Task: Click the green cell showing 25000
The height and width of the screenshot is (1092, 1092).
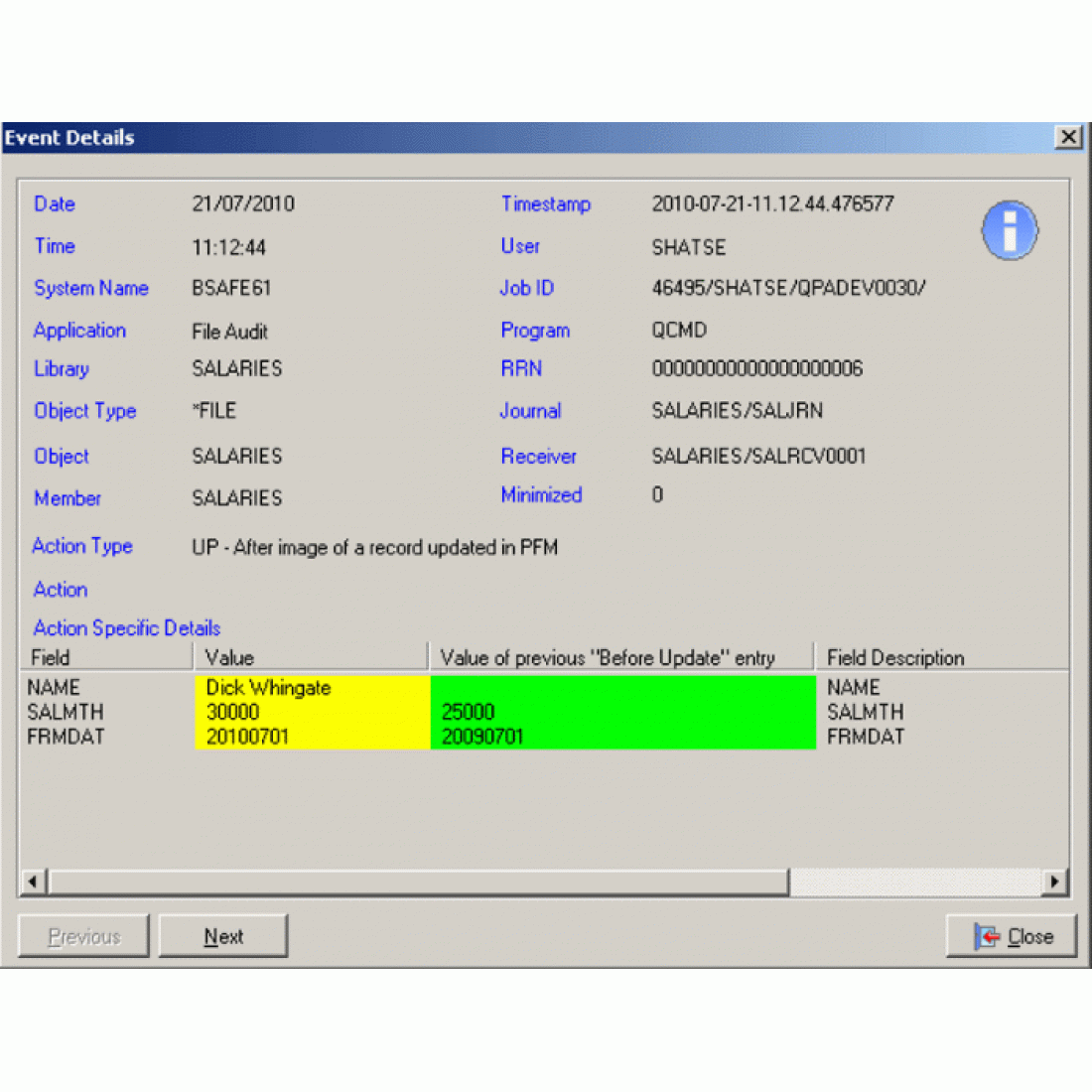Action: pos(469,712)
